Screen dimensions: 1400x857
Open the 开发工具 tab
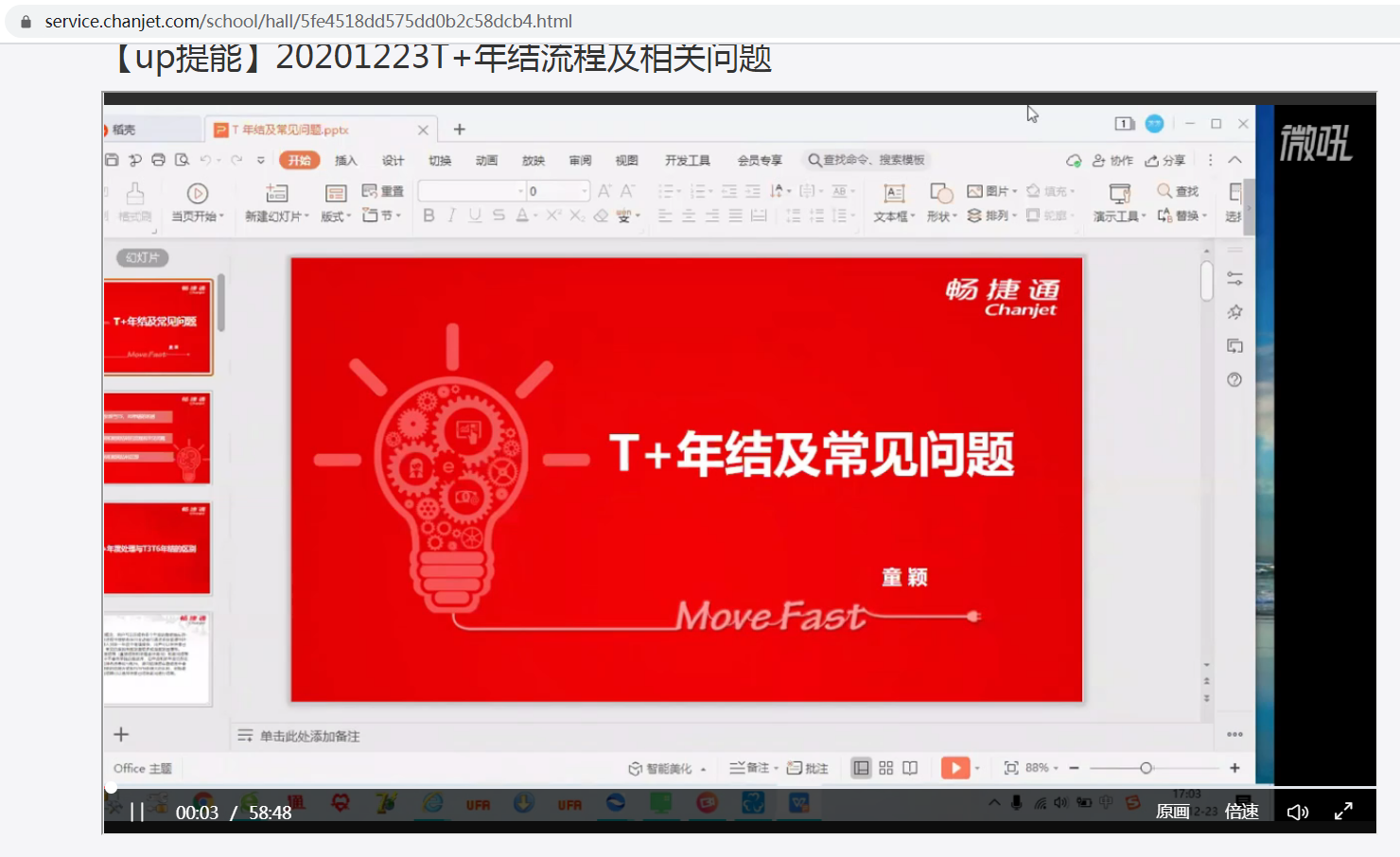click(x=688, y=160)
